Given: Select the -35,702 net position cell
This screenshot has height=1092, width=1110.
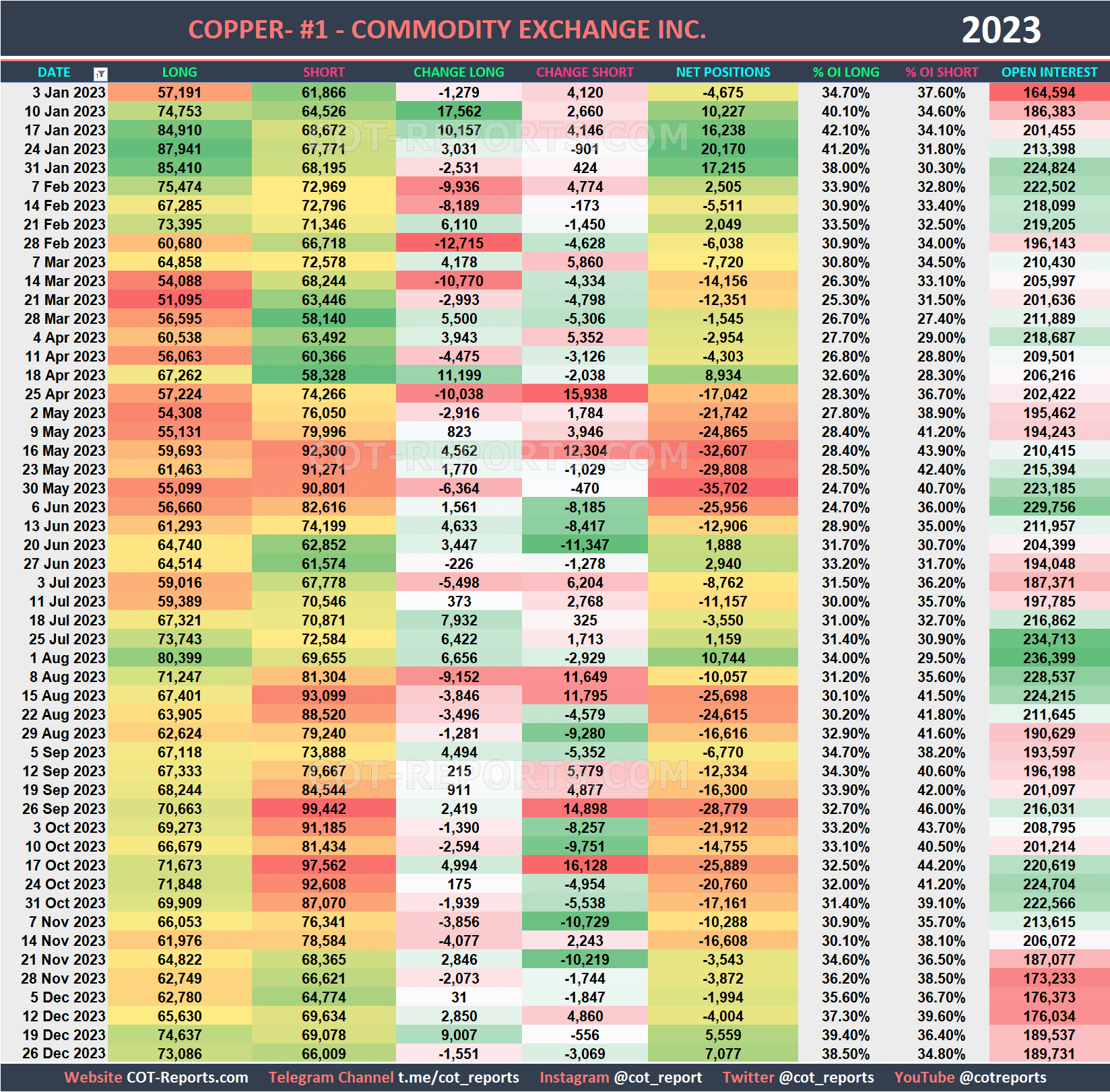Looking at the screenshot, I should 722,489.
